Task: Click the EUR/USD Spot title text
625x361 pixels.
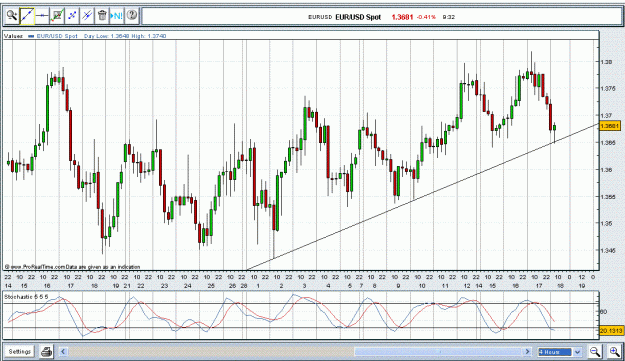Action: 358,17
